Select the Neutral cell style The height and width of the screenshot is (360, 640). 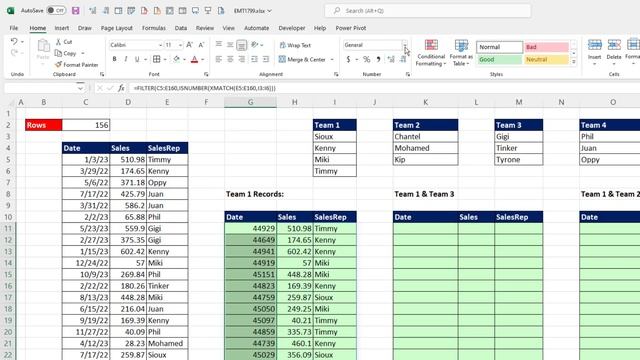(546, 60)
